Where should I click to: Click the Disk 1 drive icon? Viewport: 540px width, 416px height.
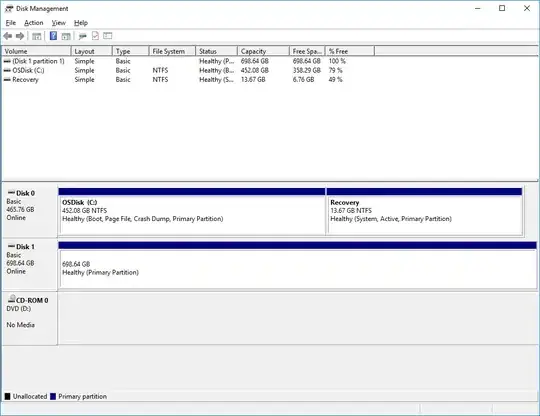(x=11, y=246)
